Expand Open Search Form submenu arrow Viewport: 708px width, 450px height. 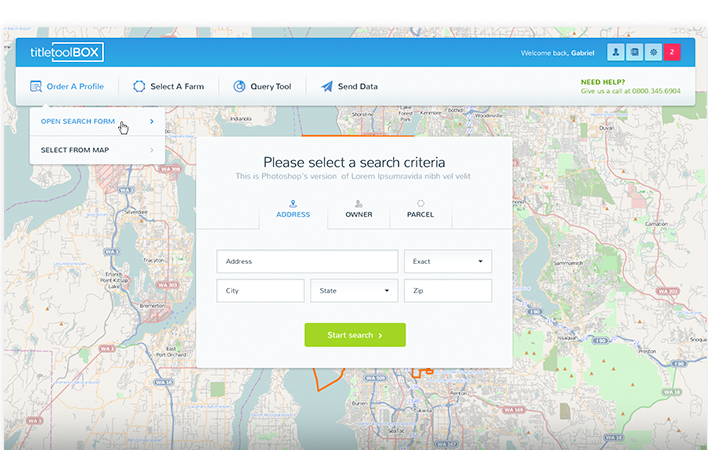[x=152, y=122]
